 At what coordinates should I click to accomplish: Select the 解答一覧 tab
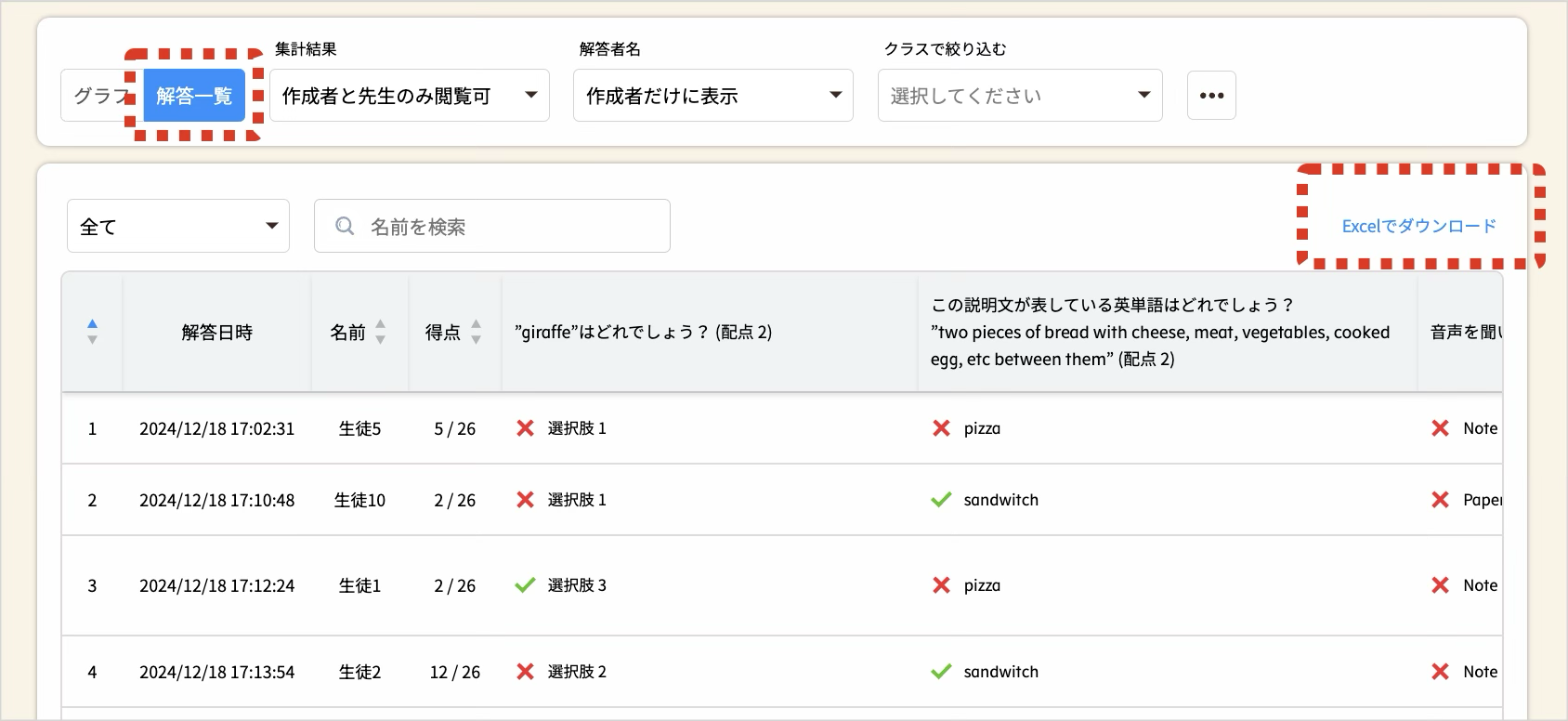194,96
